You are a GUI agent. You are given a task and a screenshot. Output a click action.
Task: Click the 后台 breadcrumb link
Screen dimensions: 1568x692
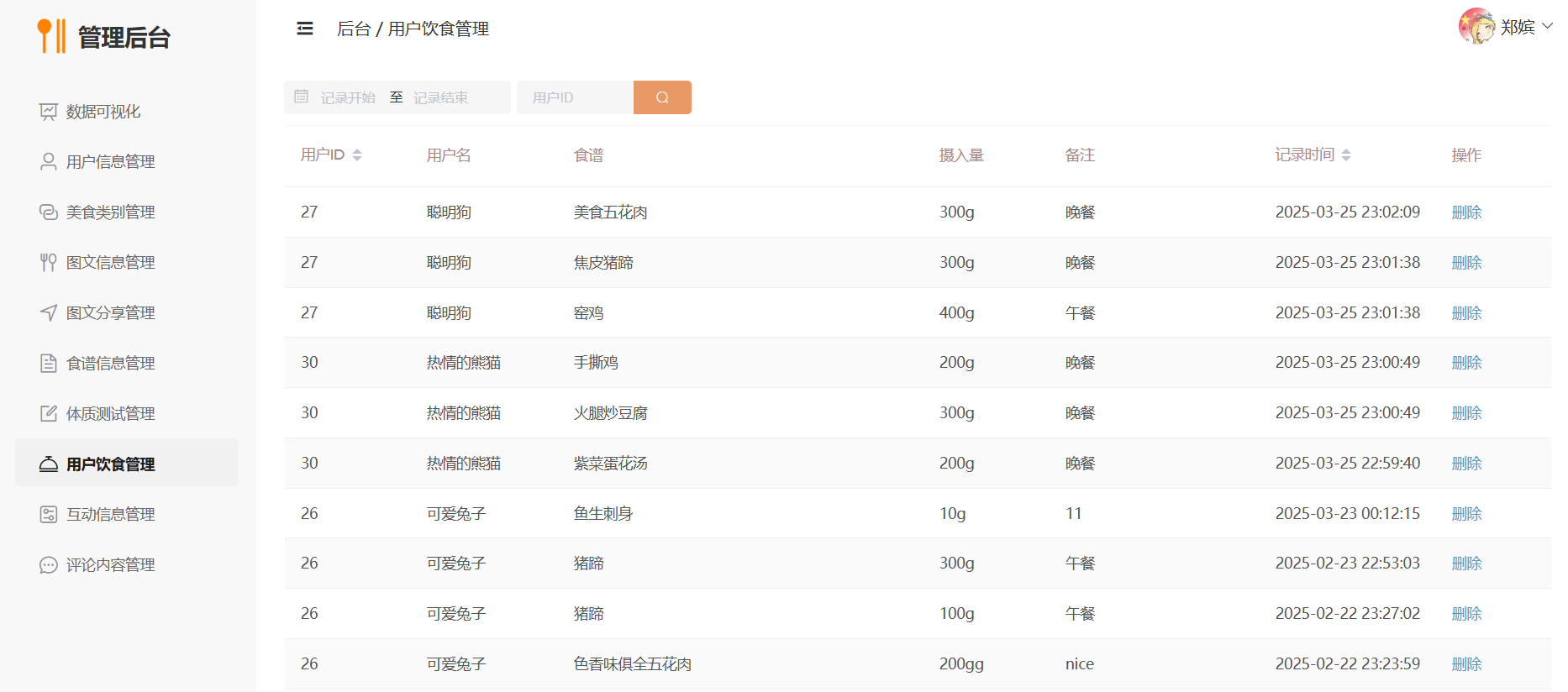tap(354, 29)
